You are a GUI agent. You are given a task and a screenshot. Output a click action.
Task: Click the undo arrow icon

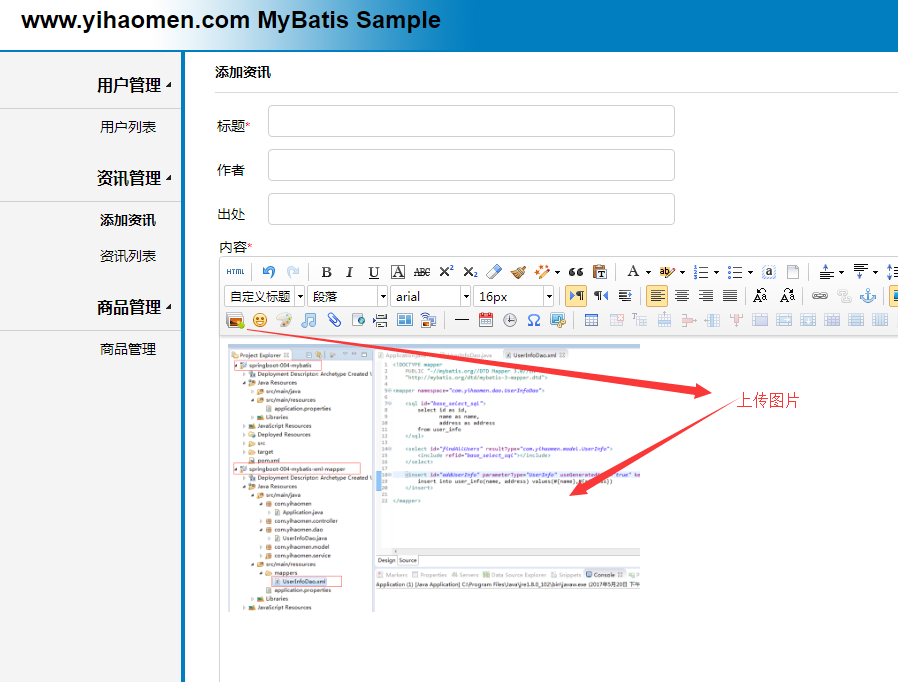point(269,272)
